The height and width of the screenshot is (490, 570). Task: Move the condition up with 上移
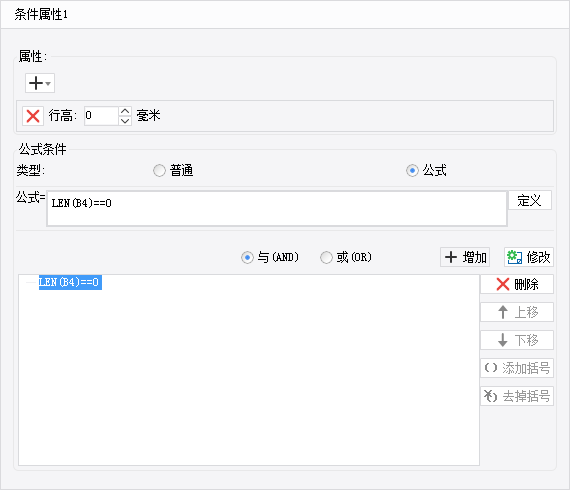click(517, 312)
